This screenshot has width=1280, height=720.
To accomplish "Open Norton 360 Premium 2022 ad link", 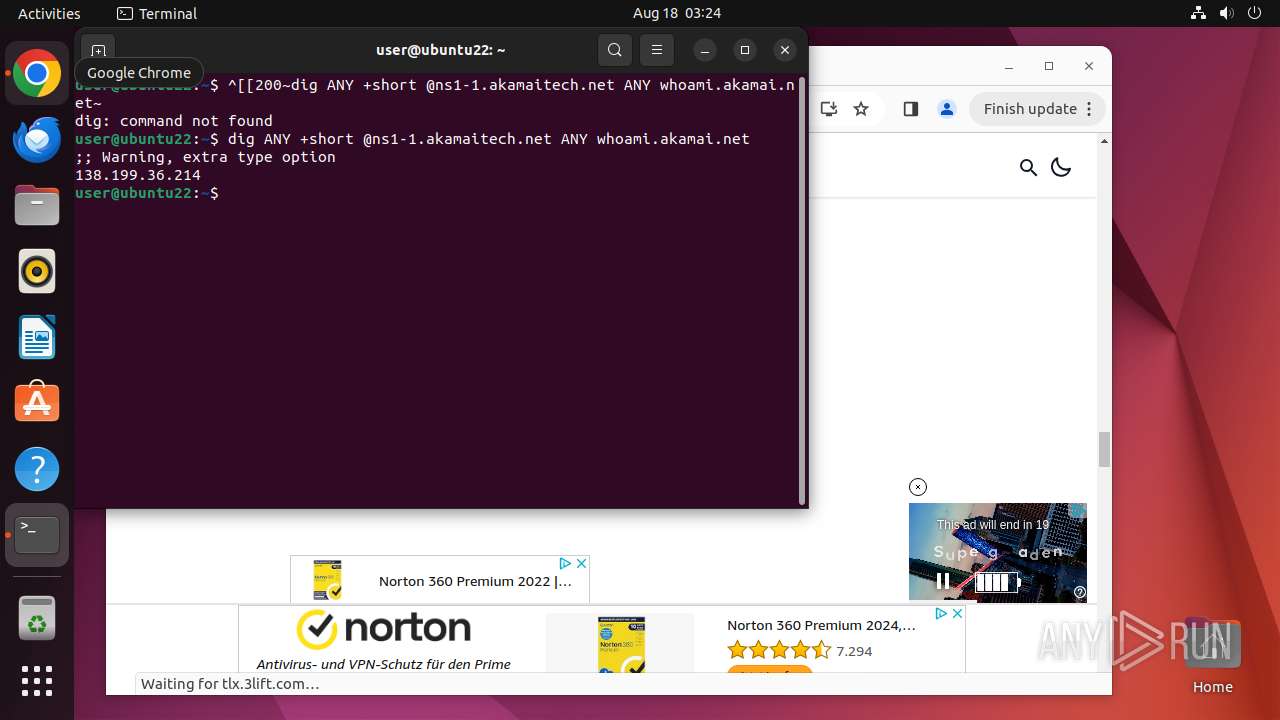I will tap(475, 581).
